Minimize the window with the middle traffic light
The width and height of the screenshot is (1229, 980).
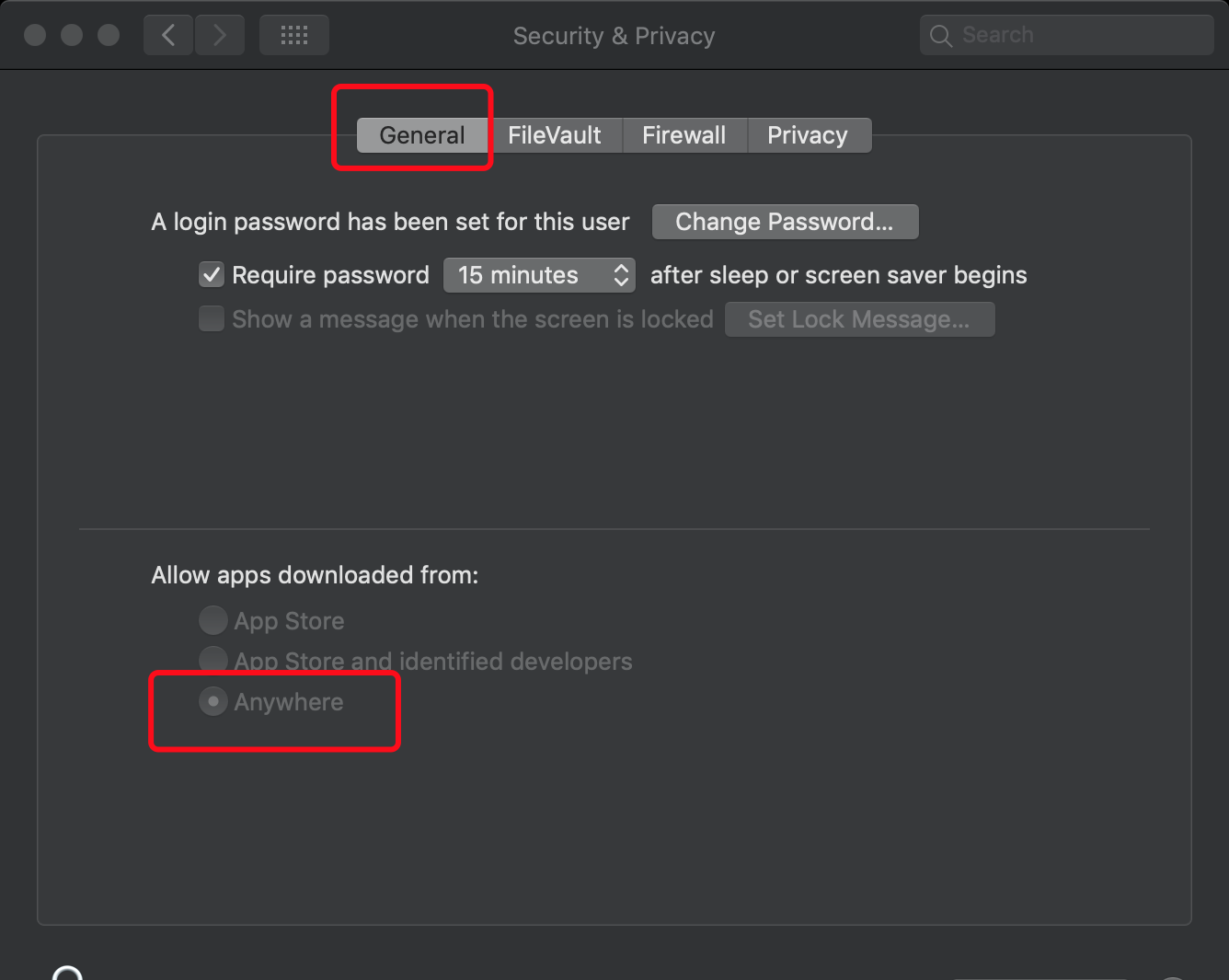pos(72,35)
